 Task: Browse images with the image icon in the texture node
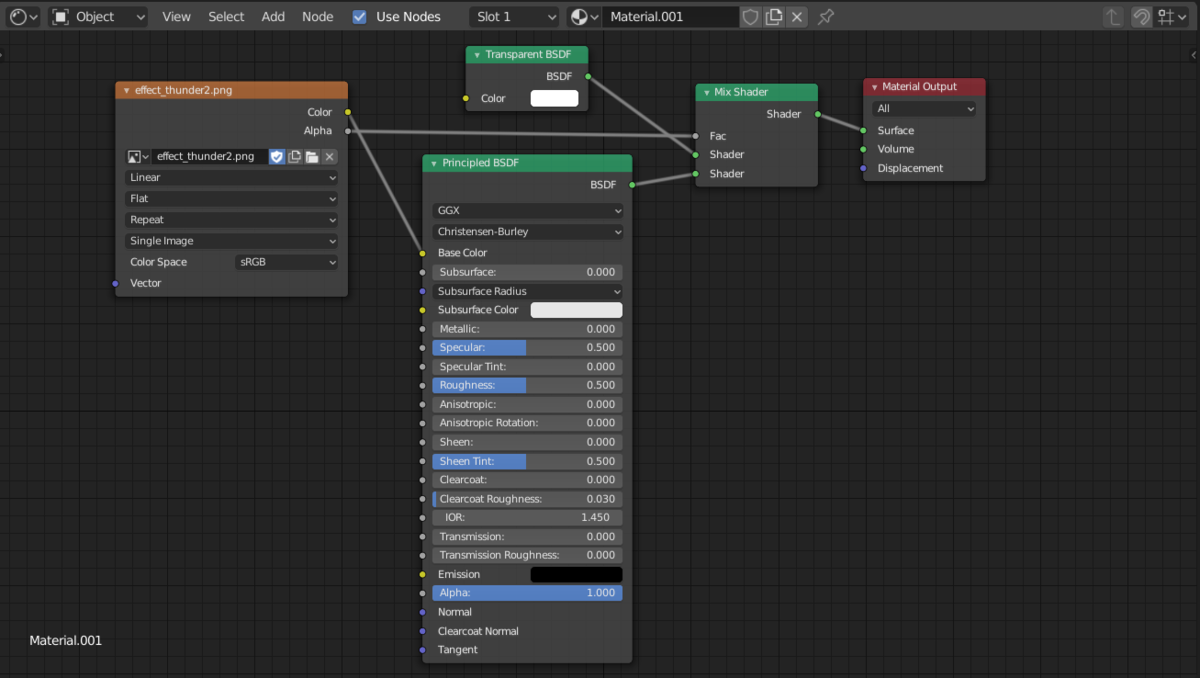(138, 157)
